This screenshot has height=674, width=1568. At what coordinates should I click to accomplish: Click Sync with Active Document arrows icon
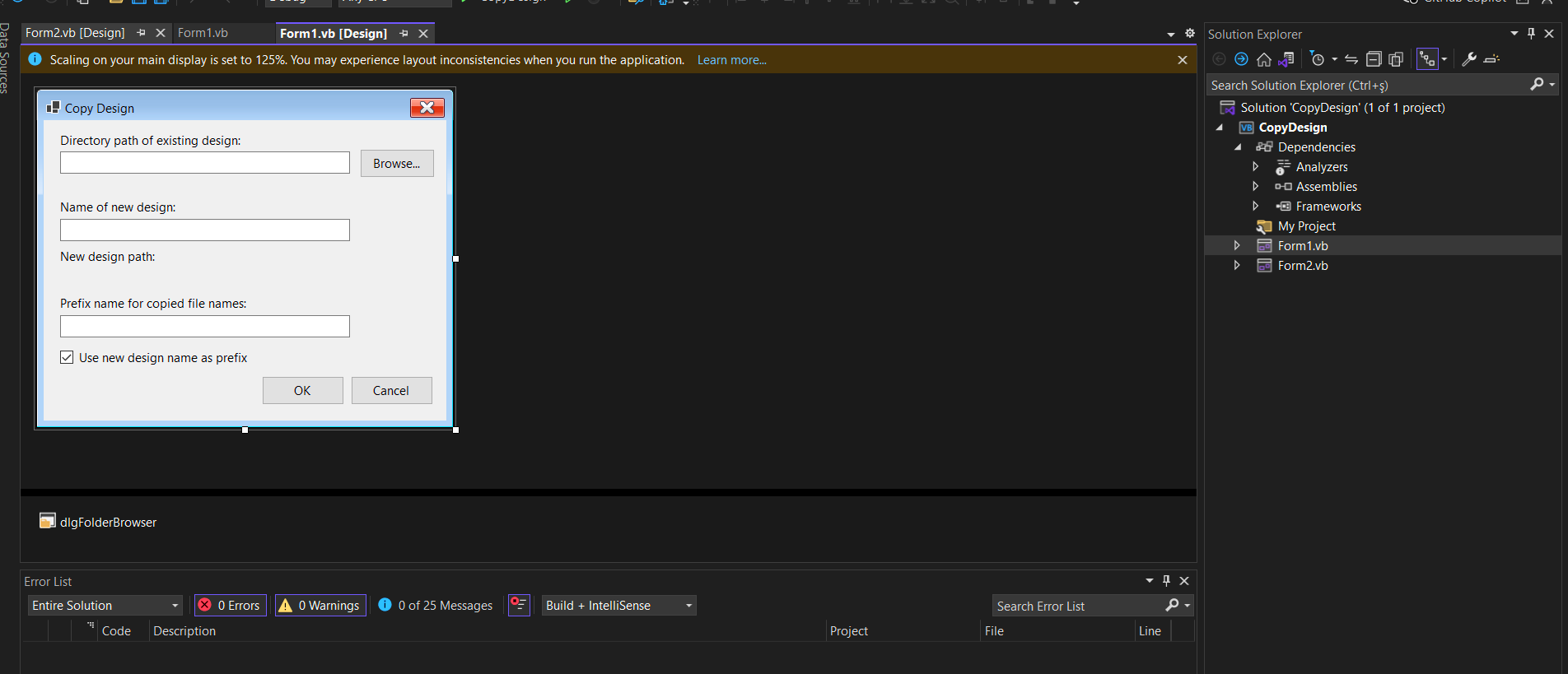[x=1351, y=59]
